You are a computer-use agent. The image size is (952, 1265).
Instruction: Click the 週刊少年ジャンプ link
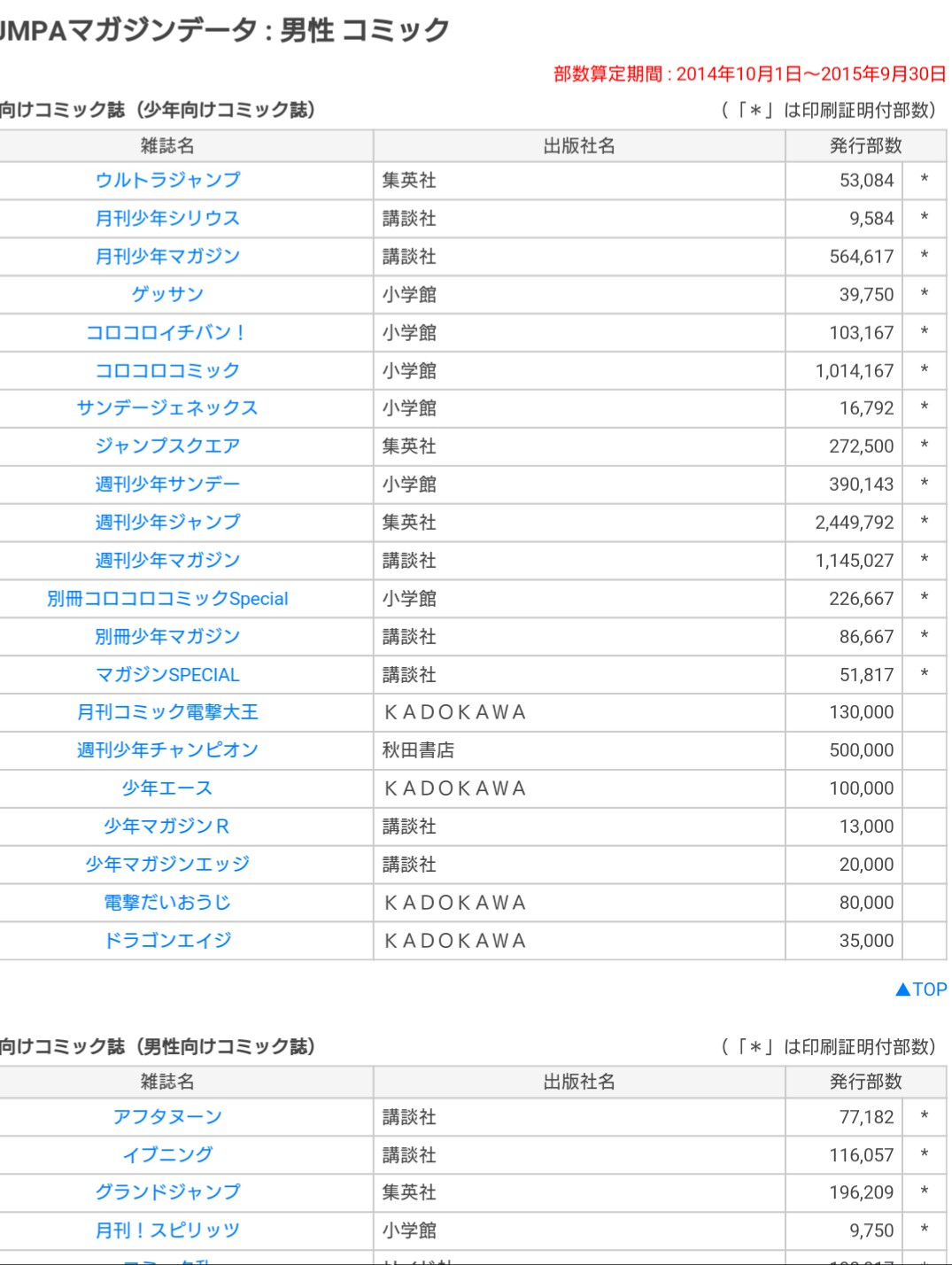(x=167, y=522)
